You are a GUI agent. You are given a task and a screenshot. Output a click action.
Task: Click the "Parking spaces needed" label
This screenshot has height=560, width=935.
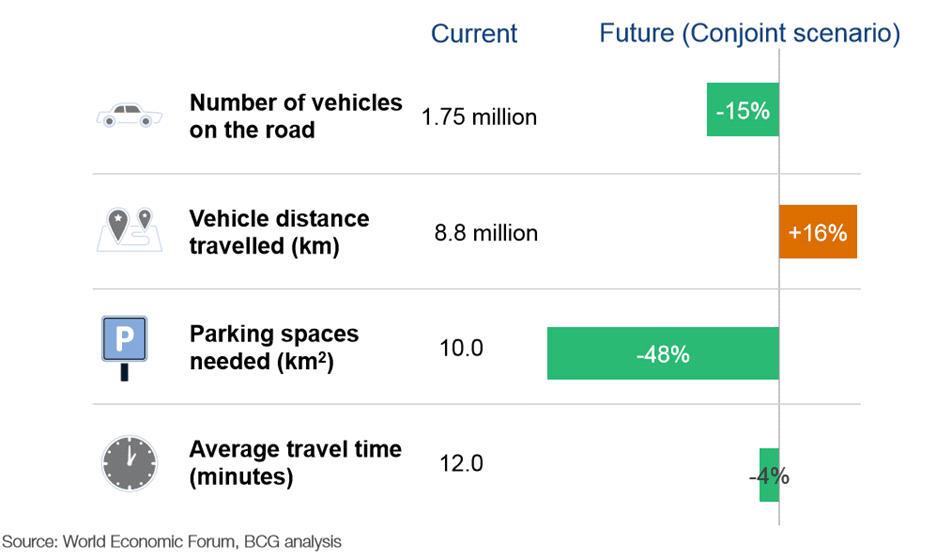pos(274,347)
